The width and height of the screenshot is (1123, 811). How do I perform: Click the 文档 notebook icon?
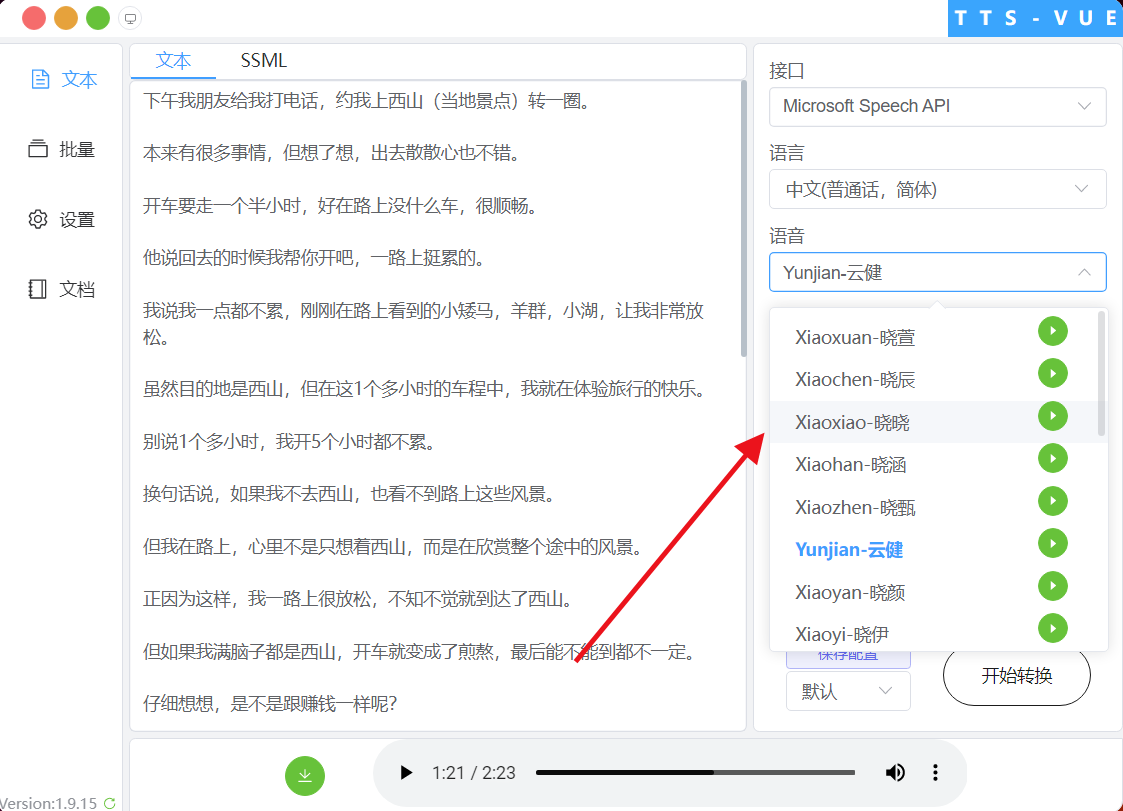click(x=37, y=289)
